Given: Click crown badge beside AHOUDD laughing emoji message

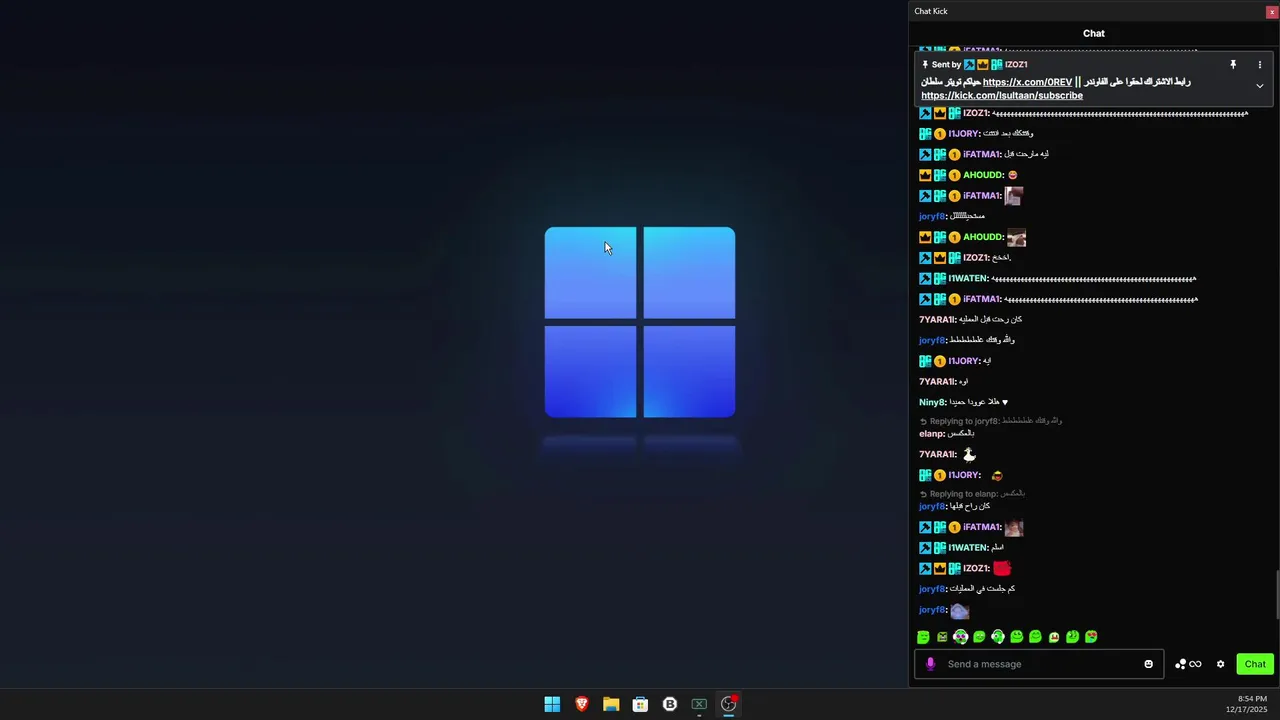Looking at the screenshot, I should [925, 175].
